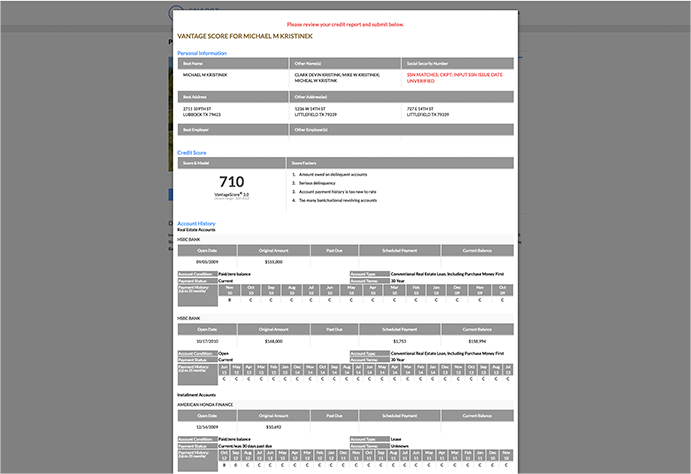The height and width of the screenshot is (474, 691).
Task: Select the 12/14/2009 open date
Action: (207, 427)
